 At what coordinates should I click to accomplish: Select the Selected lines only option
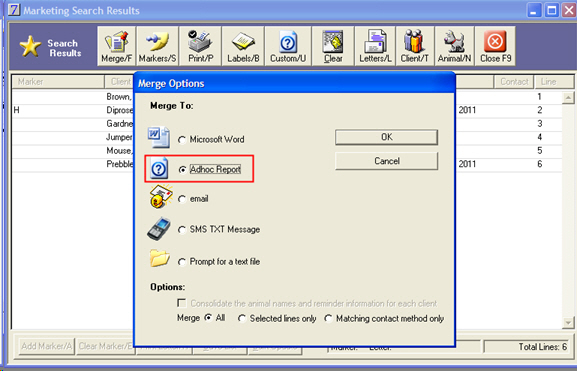click(x=242, y=318)
